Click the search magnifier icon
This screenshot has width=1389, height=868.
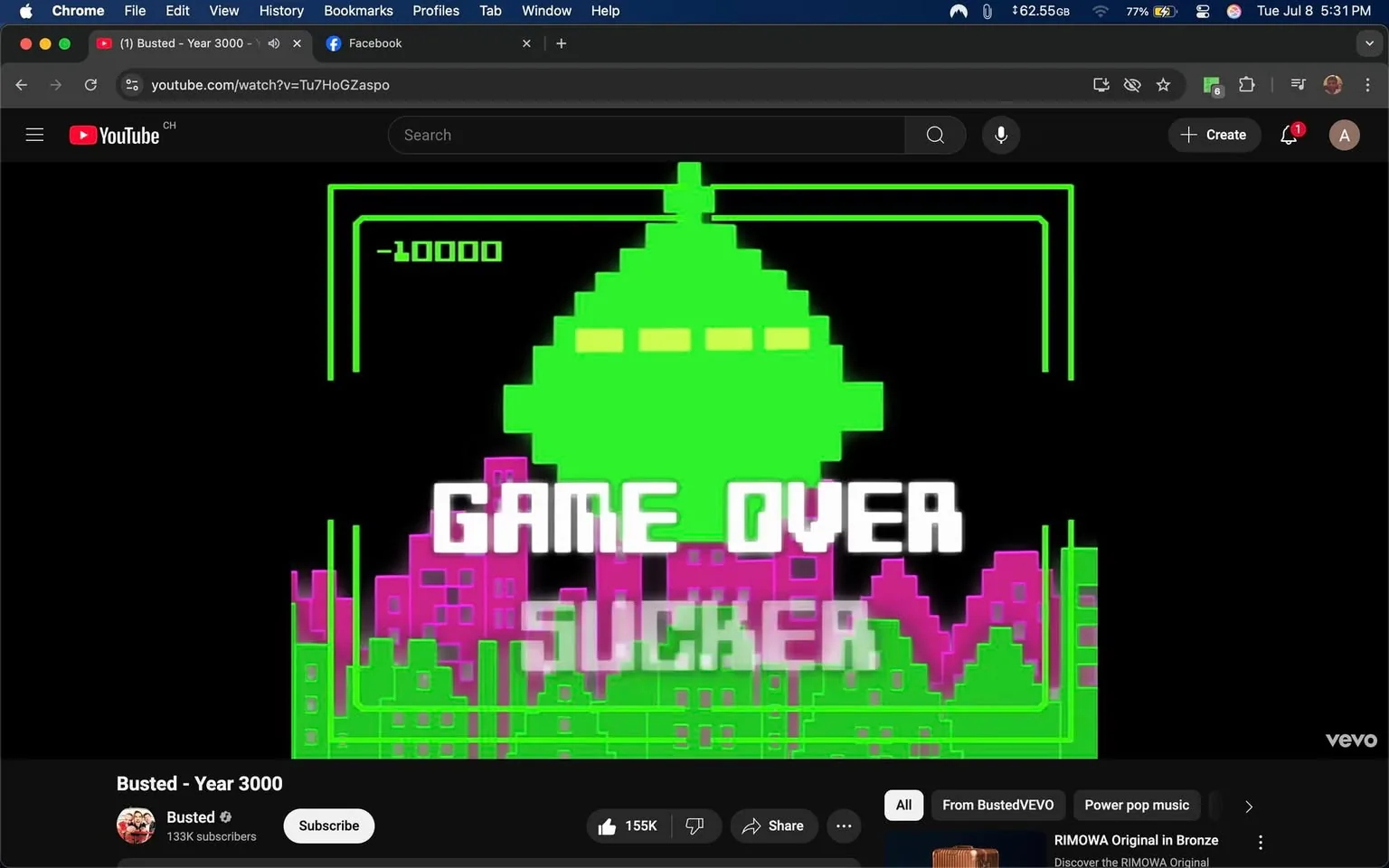pyautogui.click(x=935, y=134)
